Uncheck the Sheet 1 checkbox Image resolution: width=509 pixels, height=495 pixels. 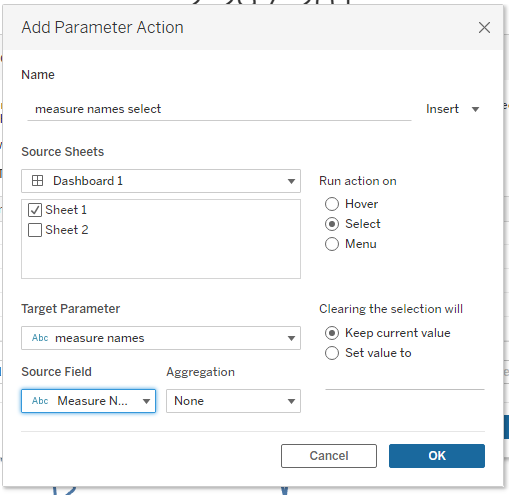point(35,210)
